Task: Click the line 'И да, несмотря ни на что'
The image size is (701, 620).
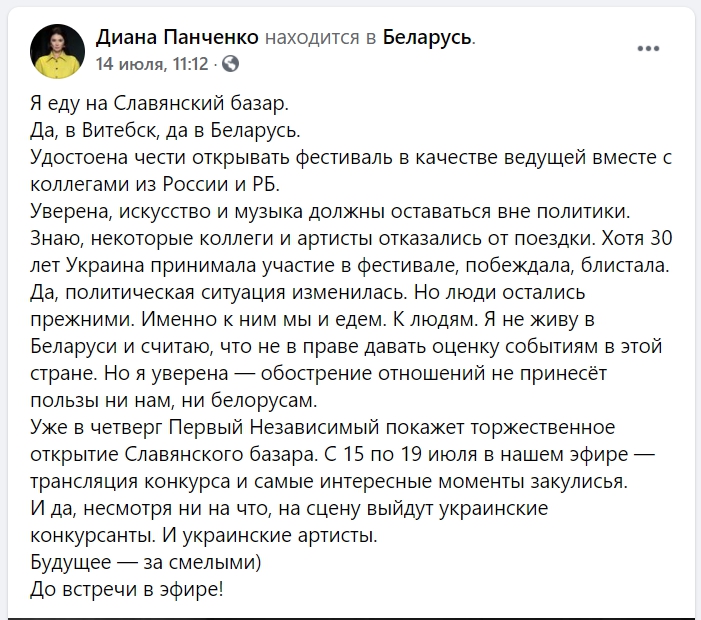Action: click(x=289, y=509)
